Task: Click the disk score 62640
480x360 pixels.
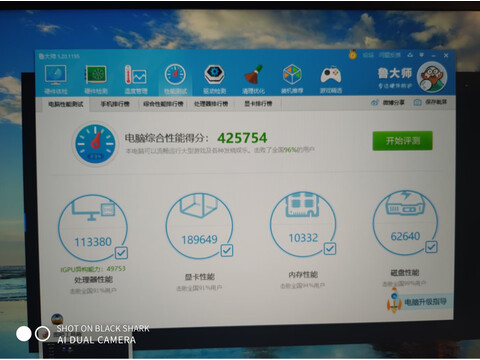Action: point(405,236)
